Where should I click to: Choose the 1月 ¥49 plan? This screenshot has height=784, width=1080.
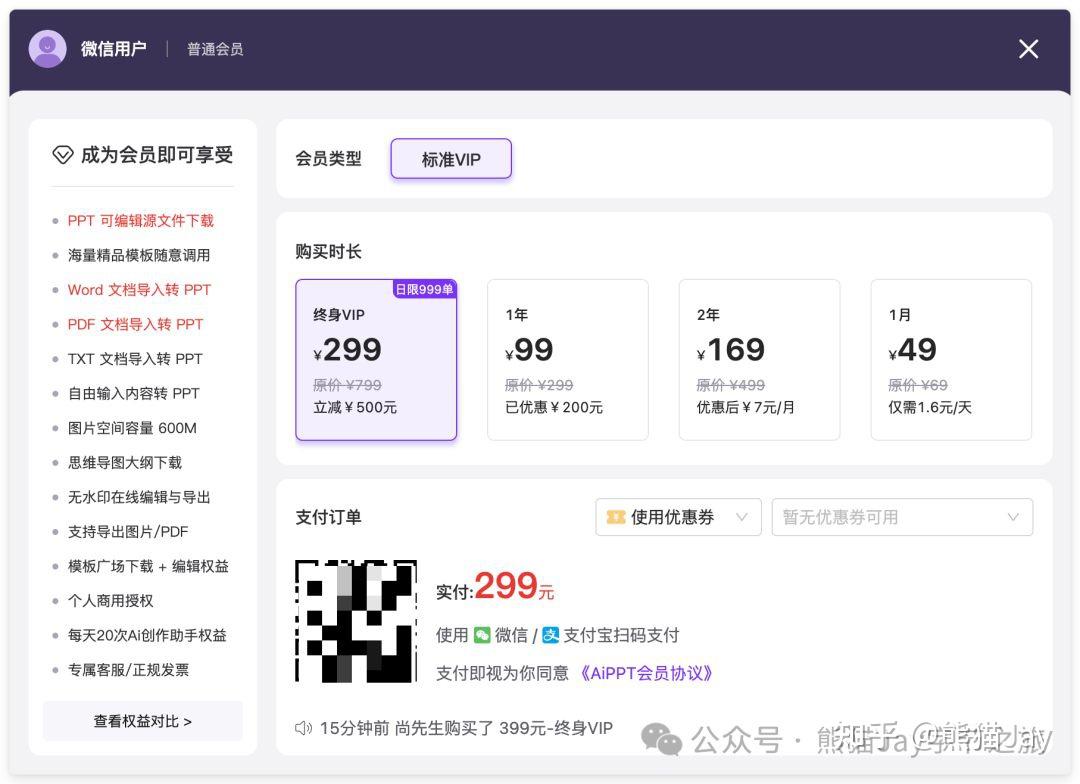click(951, 360)
